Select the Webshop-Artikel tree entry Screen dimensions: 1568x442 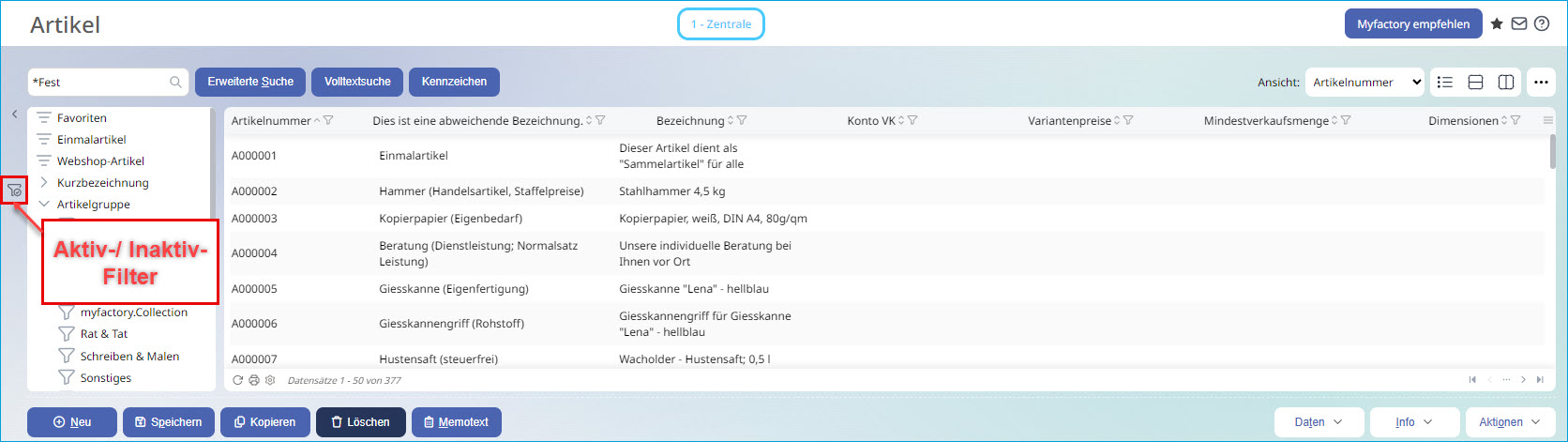100,161
